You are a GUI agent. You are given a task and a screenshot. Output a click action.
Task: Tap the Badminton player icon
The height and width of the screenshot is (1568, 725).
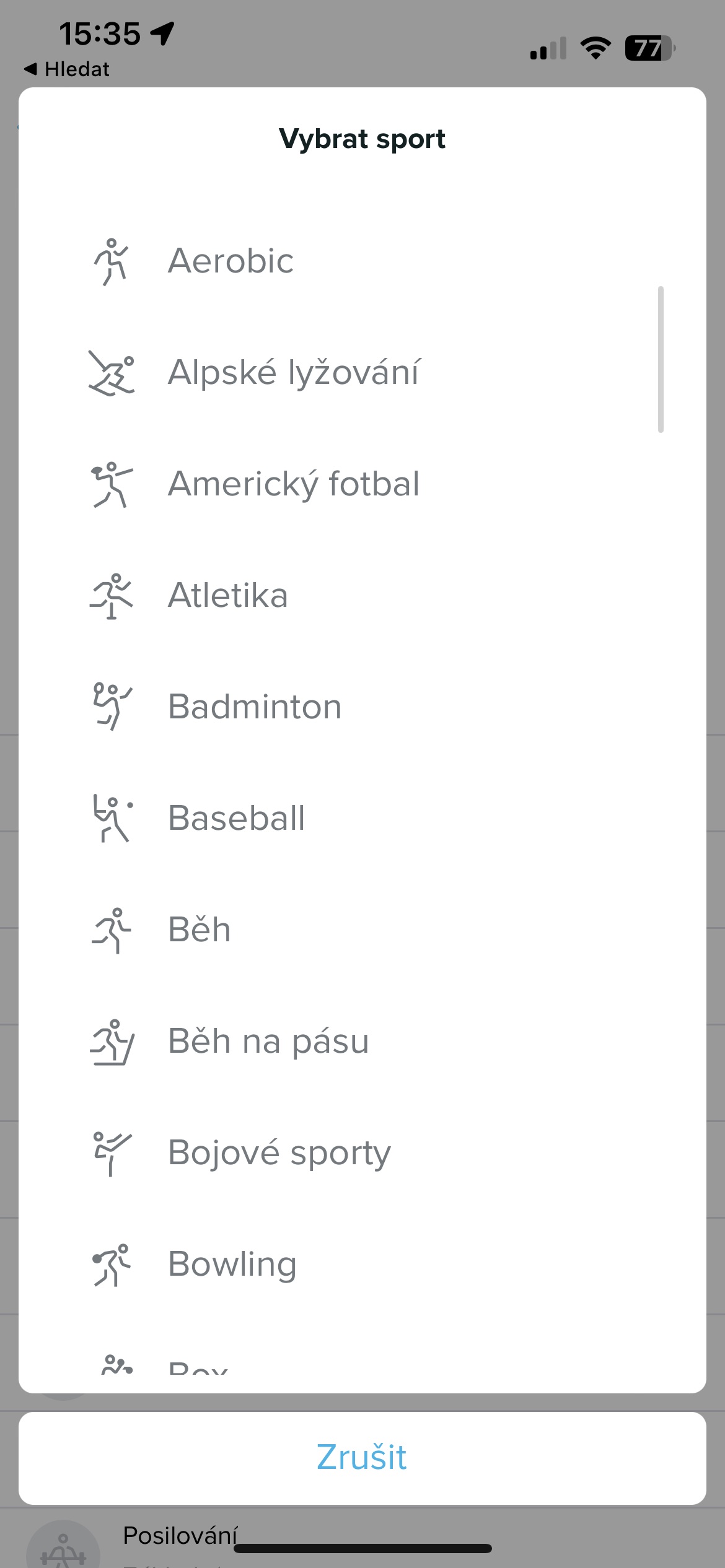point(112,707)
